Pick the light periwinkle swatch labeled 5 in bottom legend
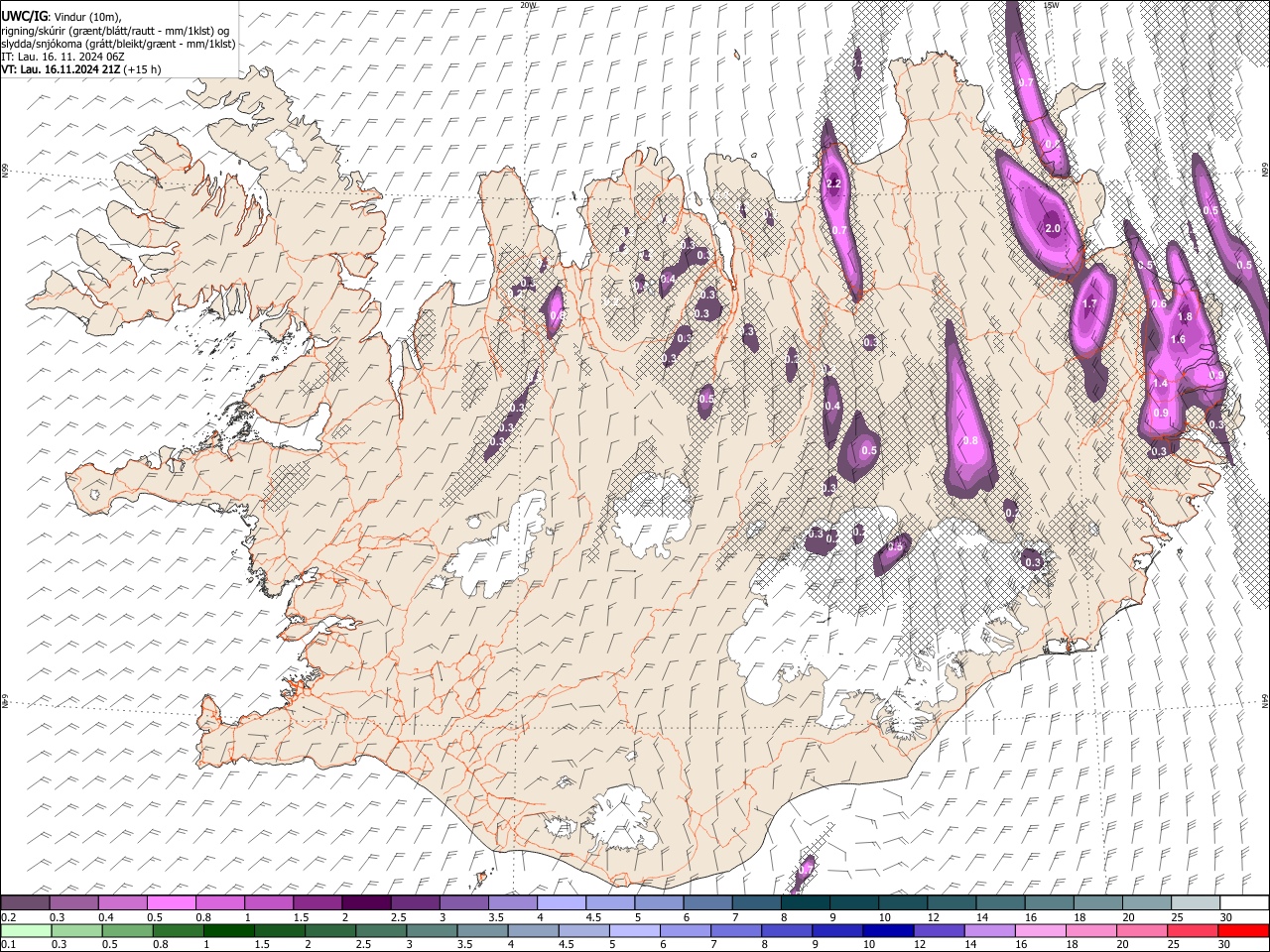1270x952 pixels. pos(635,930)
